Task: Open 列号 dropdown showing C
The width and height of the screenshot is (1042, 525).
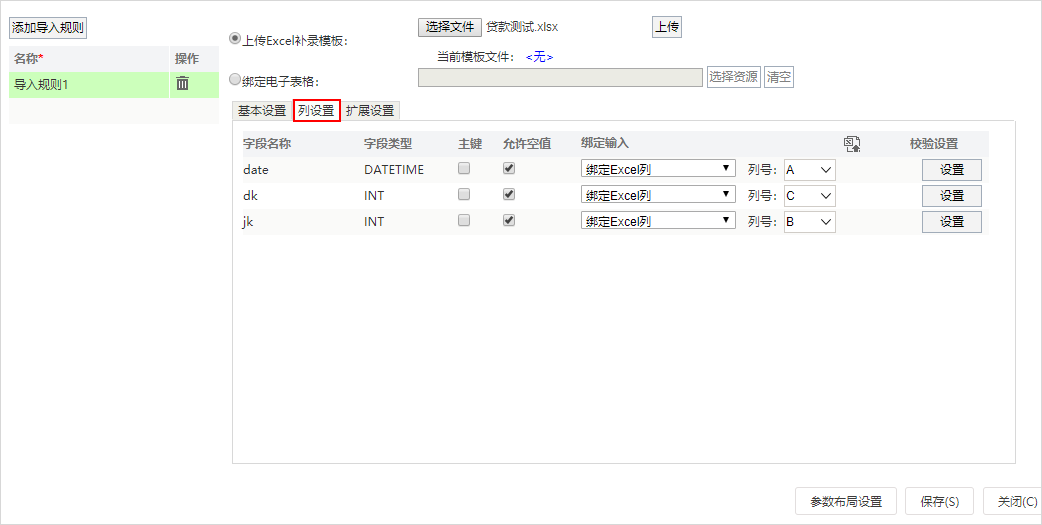Action: [x=809, y=195]
